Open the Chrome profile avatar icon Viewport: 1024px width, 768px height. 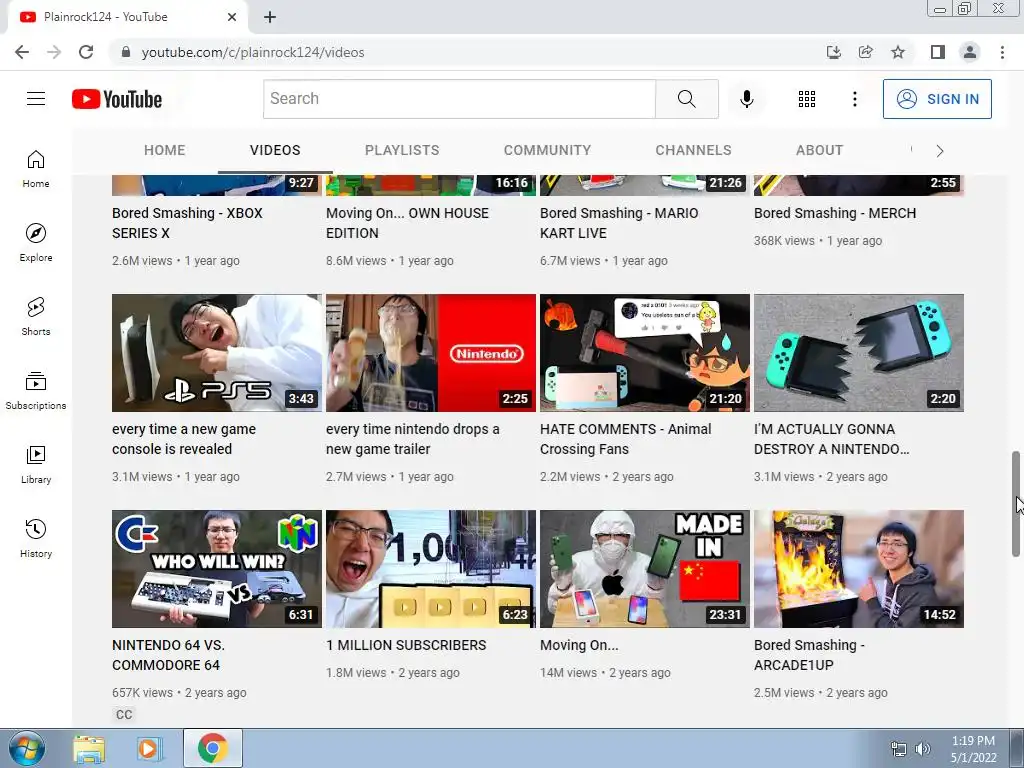click(x=970, y=52)
